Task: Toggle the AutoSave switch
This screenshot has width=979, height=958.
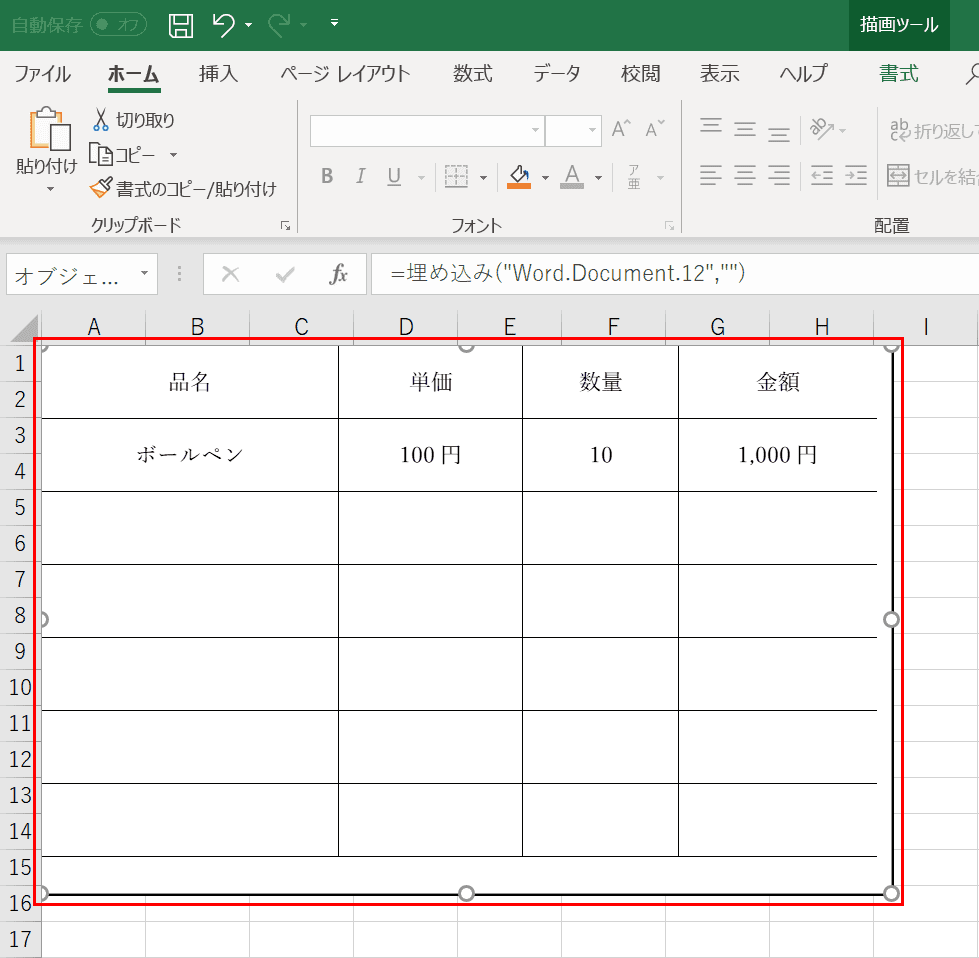Action: (118, 25)
